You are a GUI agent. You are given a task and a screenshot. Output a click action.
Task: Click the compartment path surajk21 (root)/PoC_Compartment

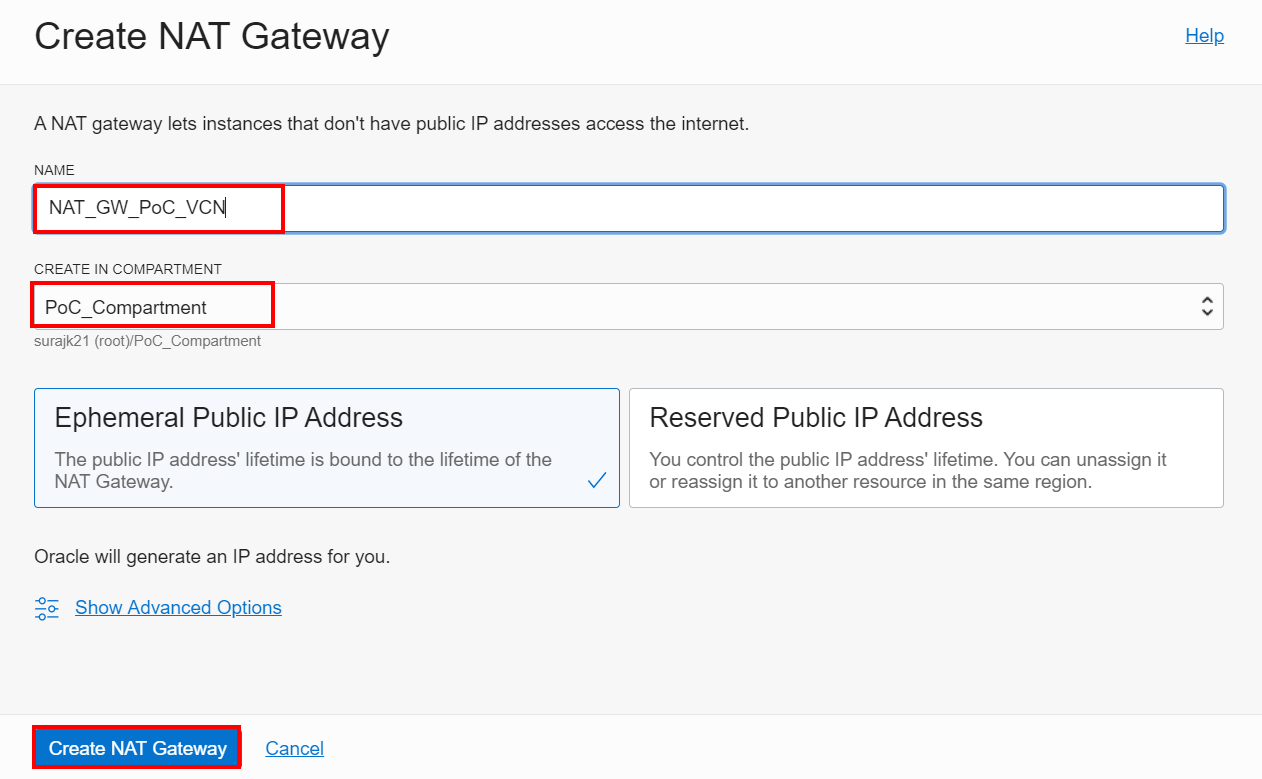coord(147,341)
